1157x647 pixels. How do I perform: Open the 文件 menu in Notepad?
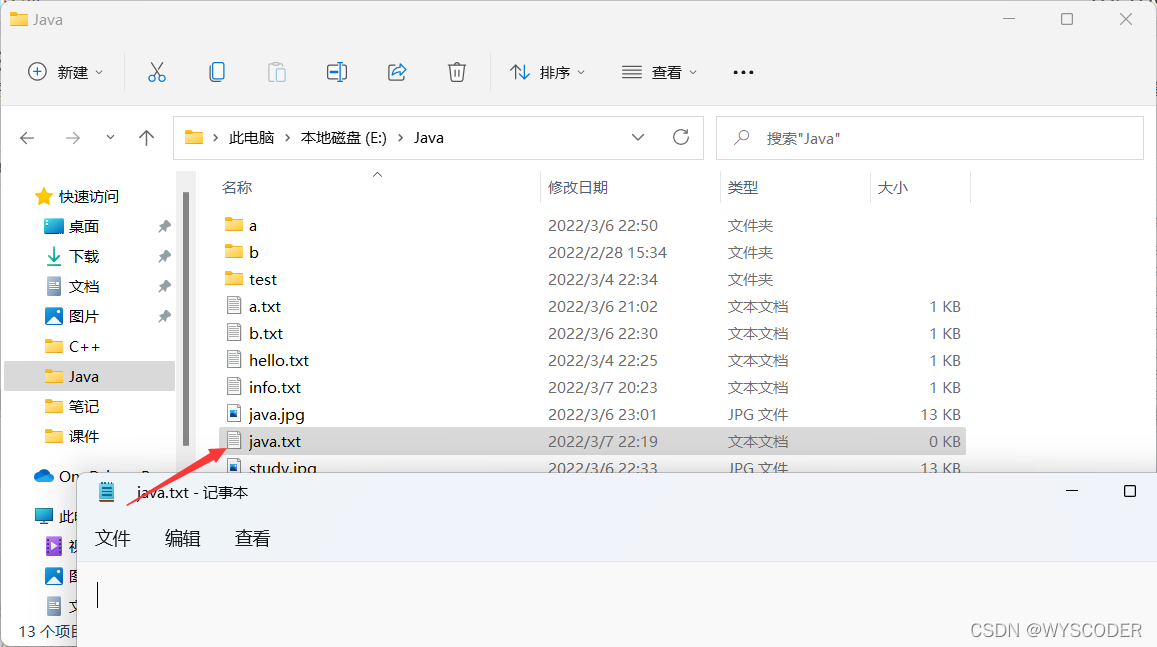point(113,538)
